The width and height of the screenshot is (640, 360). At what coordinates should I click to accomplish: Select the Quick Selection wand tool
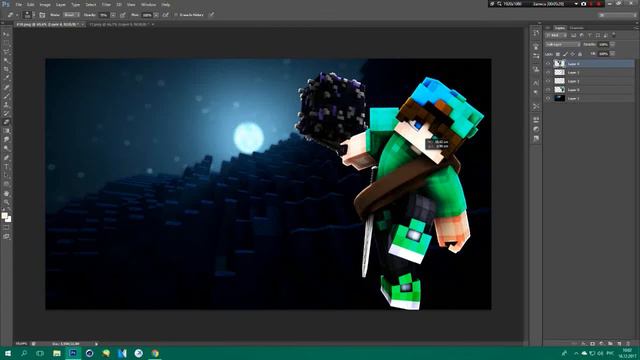[7, 60]
